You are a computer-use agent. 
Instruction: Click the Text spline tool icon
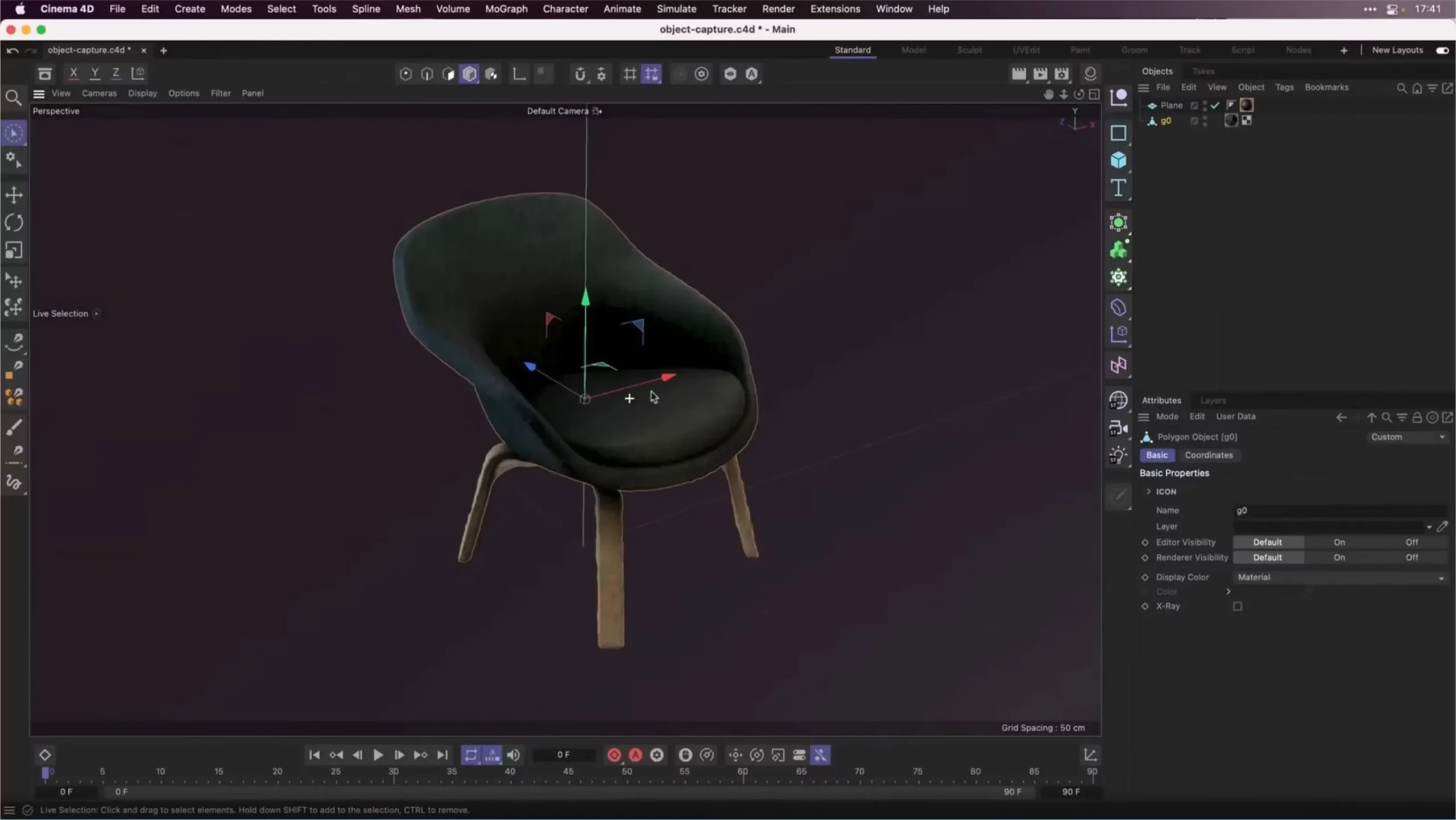tap(1118, 188)
